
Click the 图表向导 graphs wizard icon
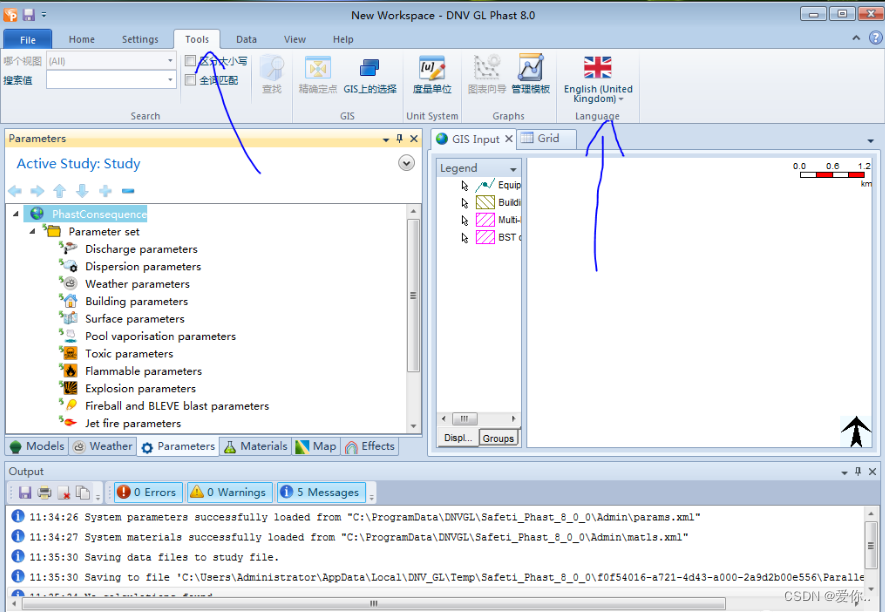click(487, 68)
